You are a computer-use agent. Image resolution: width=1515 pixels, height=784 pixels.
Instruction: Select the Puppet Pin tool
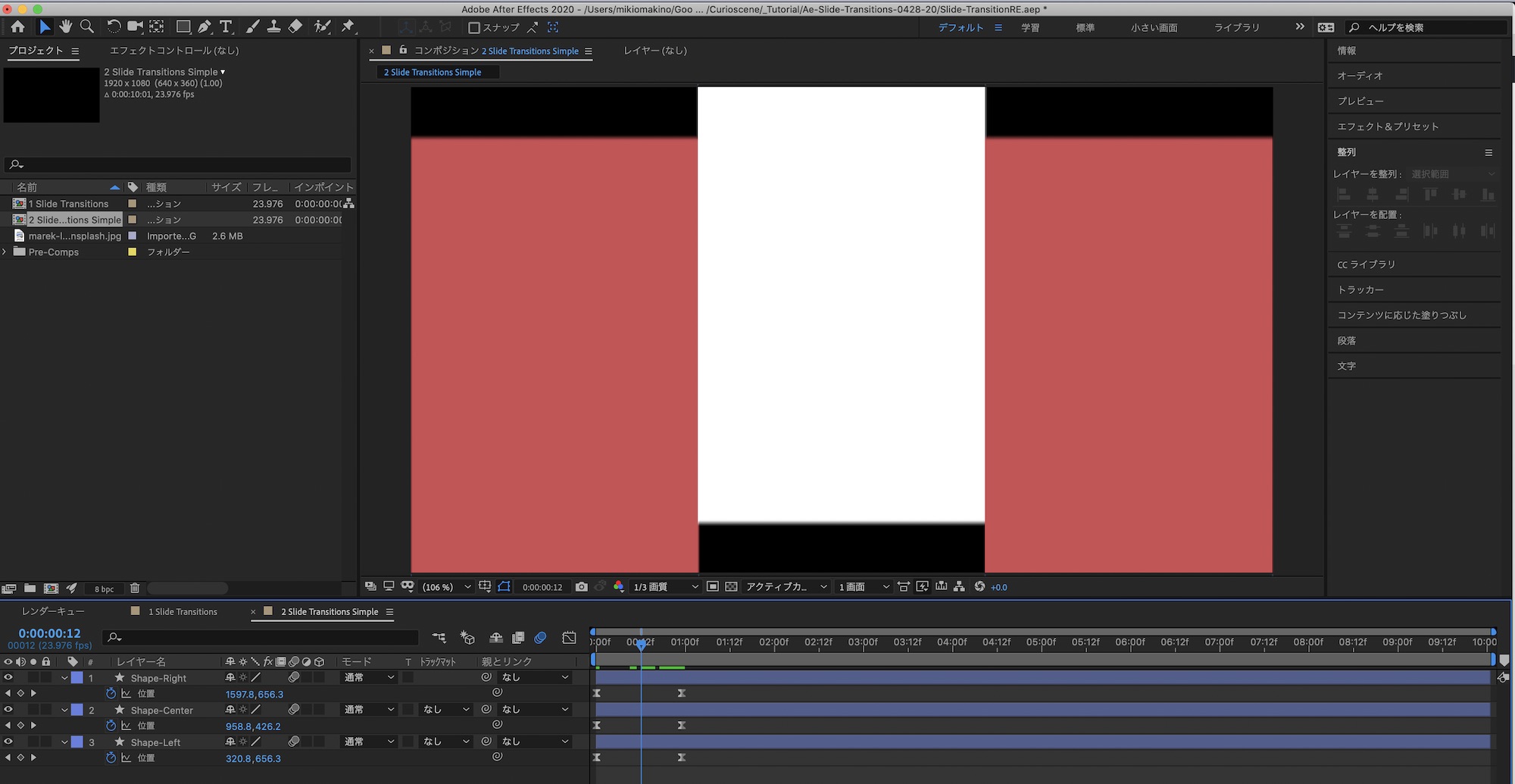pyautogui.click(x=348, y=27)
